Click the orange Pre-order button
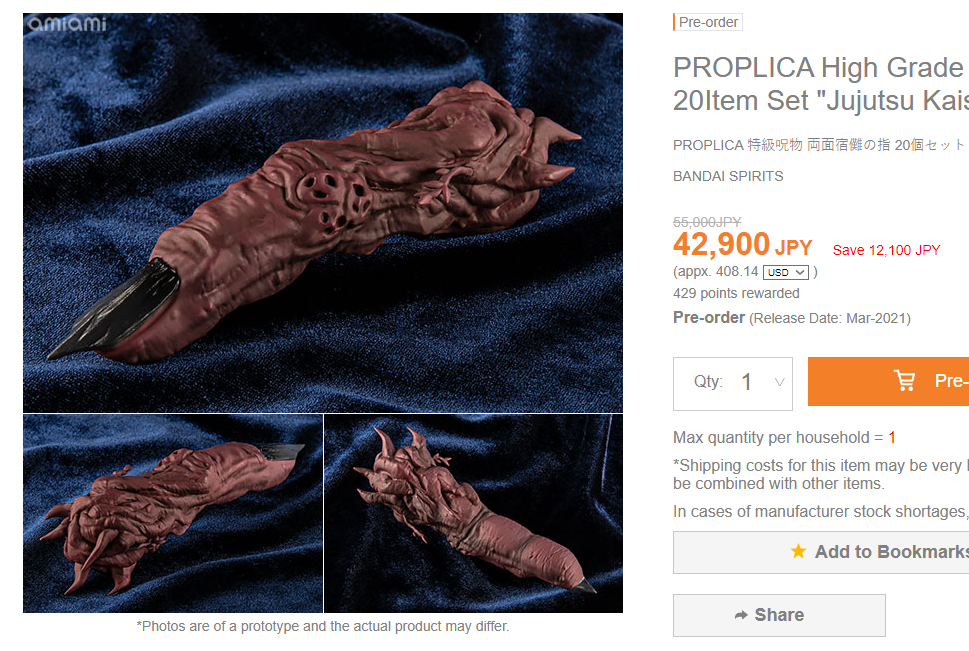This screenshot has height=651, width=969. [888, 381]
